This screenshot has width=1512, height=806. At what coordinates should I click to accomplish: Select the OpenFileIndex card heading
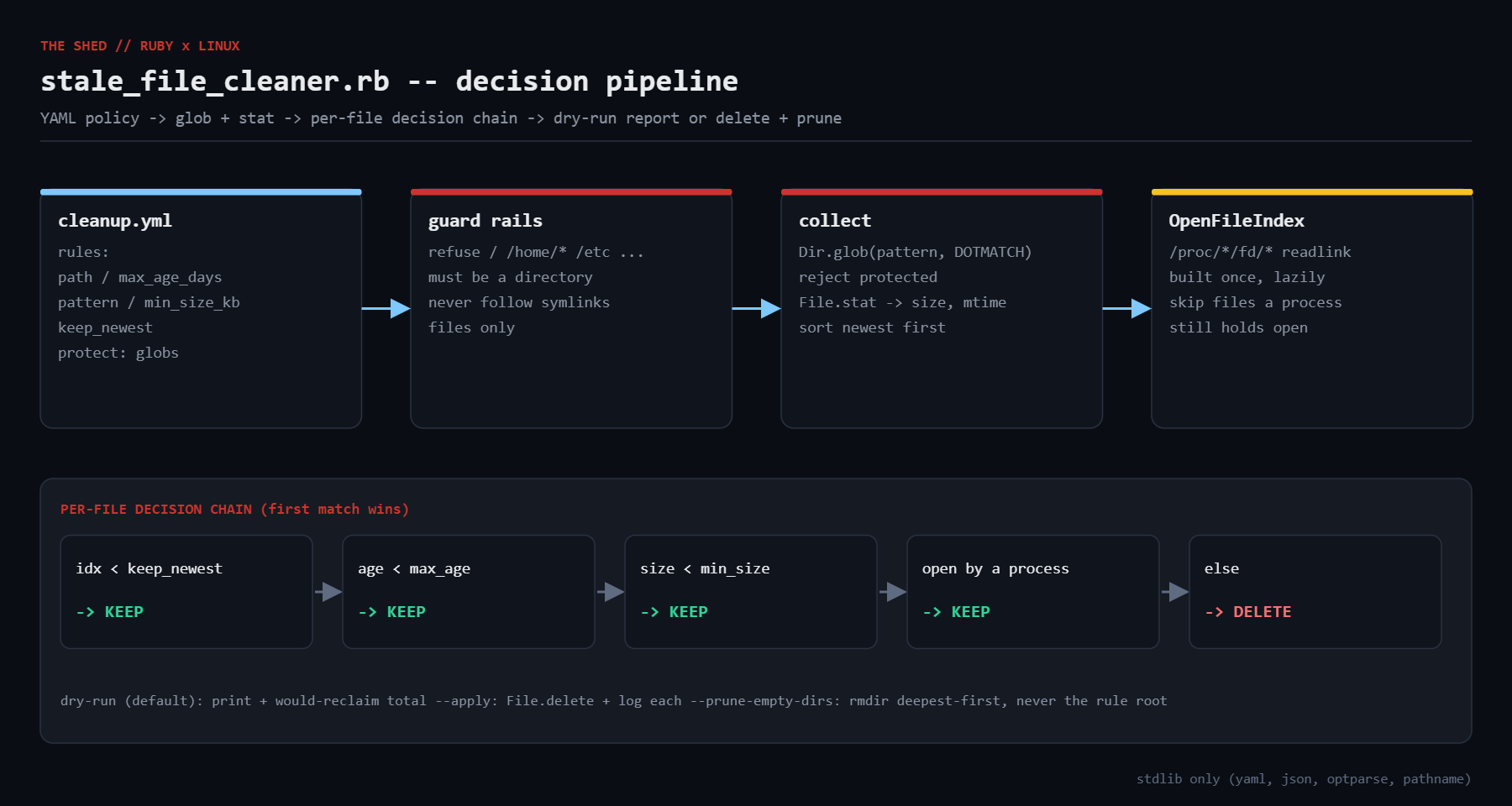click(1236, 221)
